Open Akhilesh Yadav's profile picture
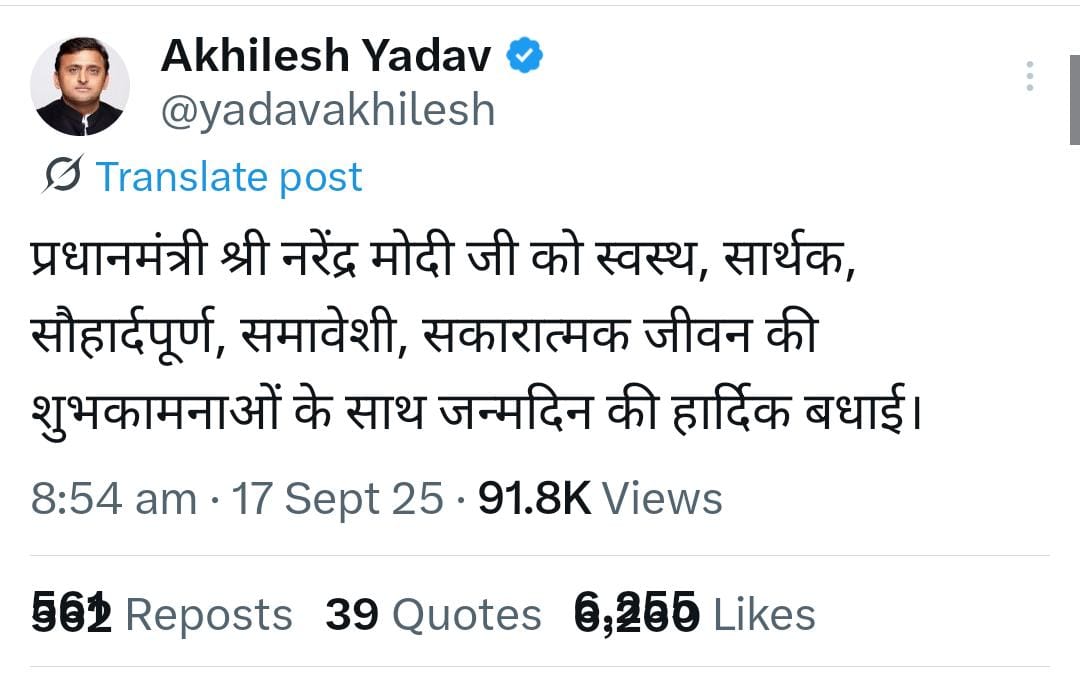The image size is (1080, 673). (80, 87)
